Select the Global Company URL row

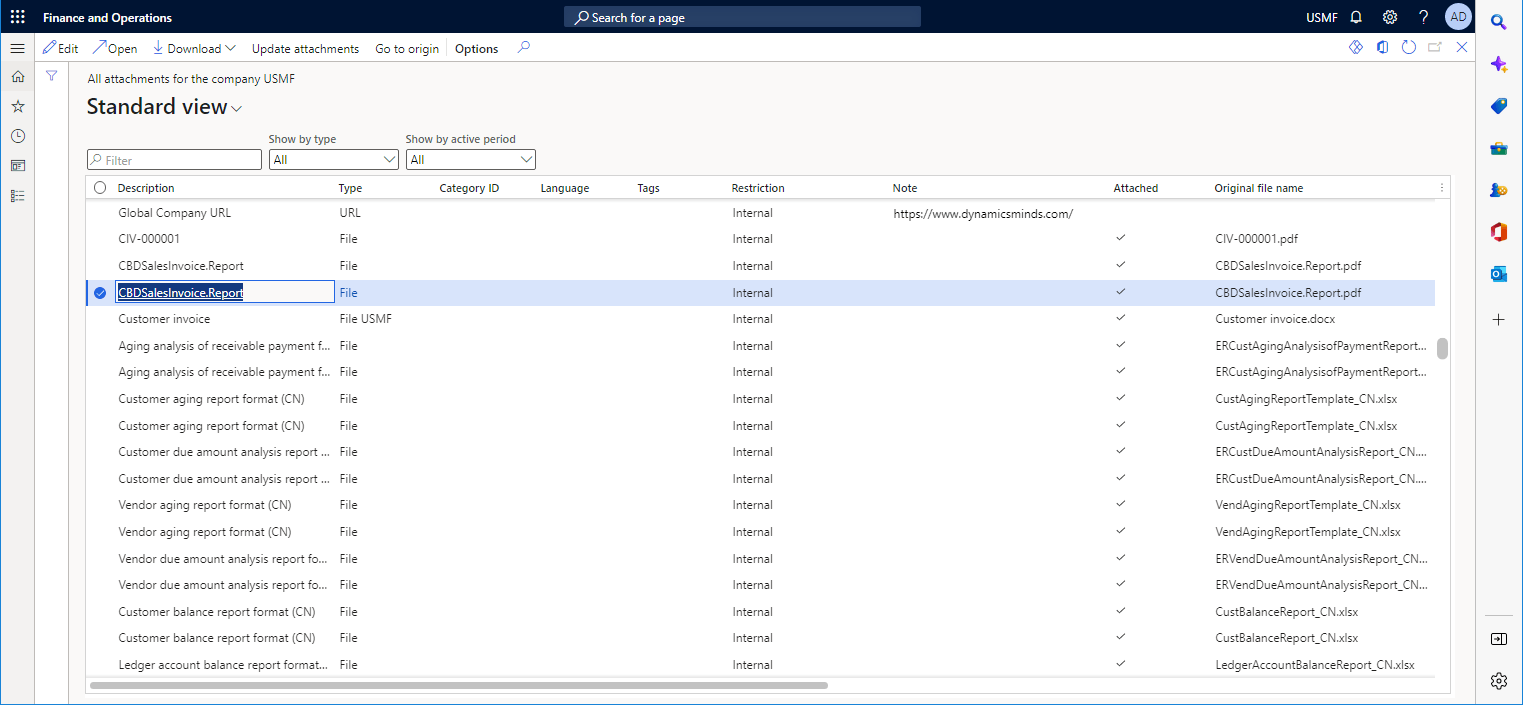760,213
